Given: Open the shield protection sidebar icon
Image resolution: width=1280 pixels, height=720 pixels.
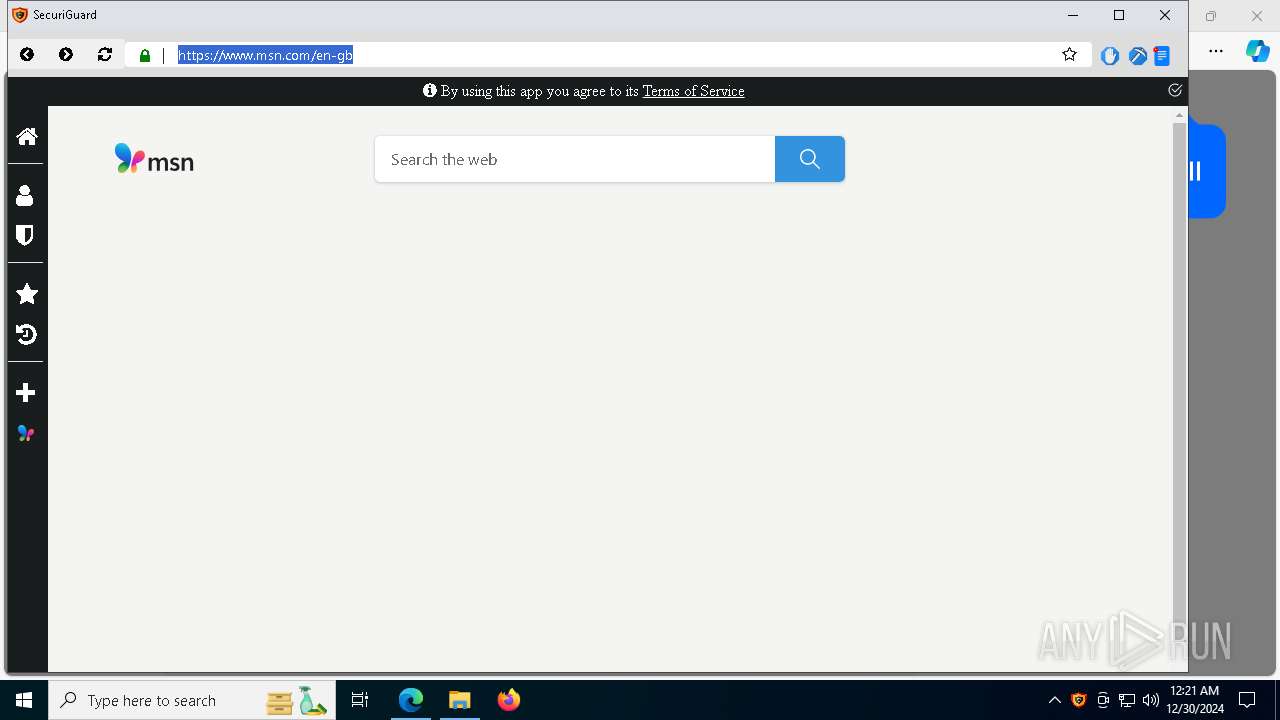Looking at the screenshot, I should click(25, 235).
